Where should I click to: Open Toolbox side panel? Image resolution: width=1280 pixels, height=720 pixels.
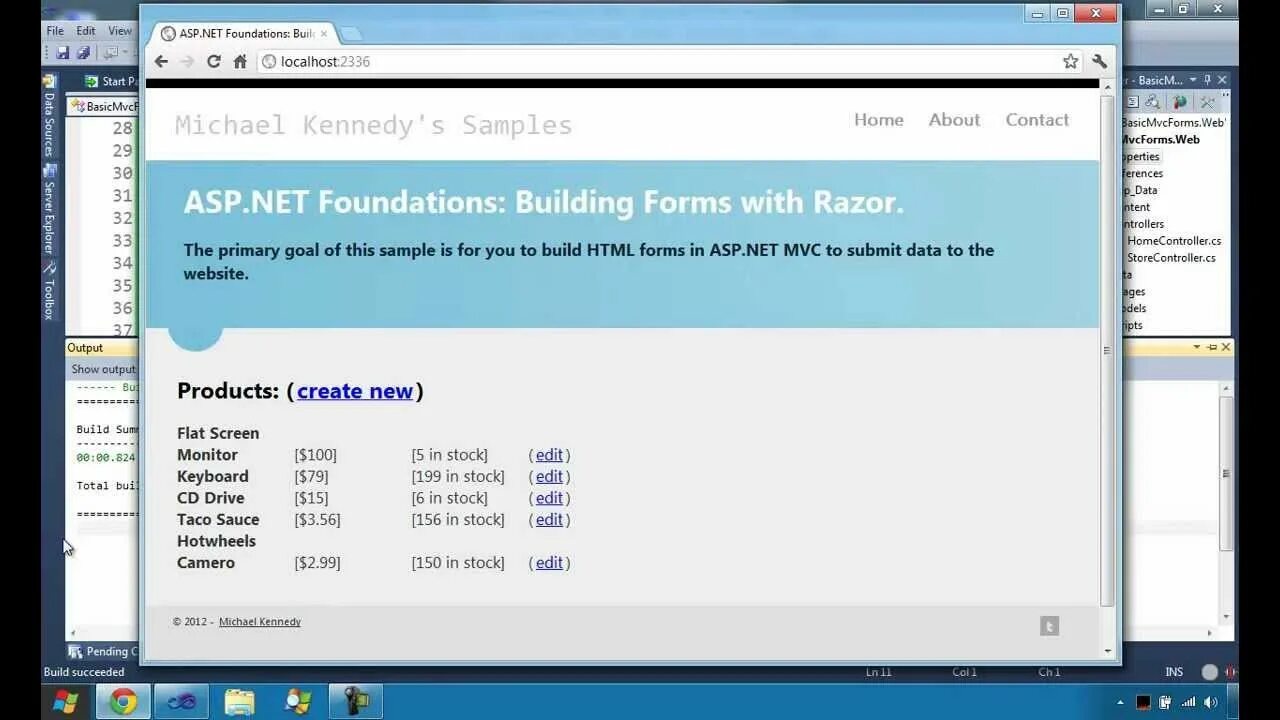coord(49,291)
